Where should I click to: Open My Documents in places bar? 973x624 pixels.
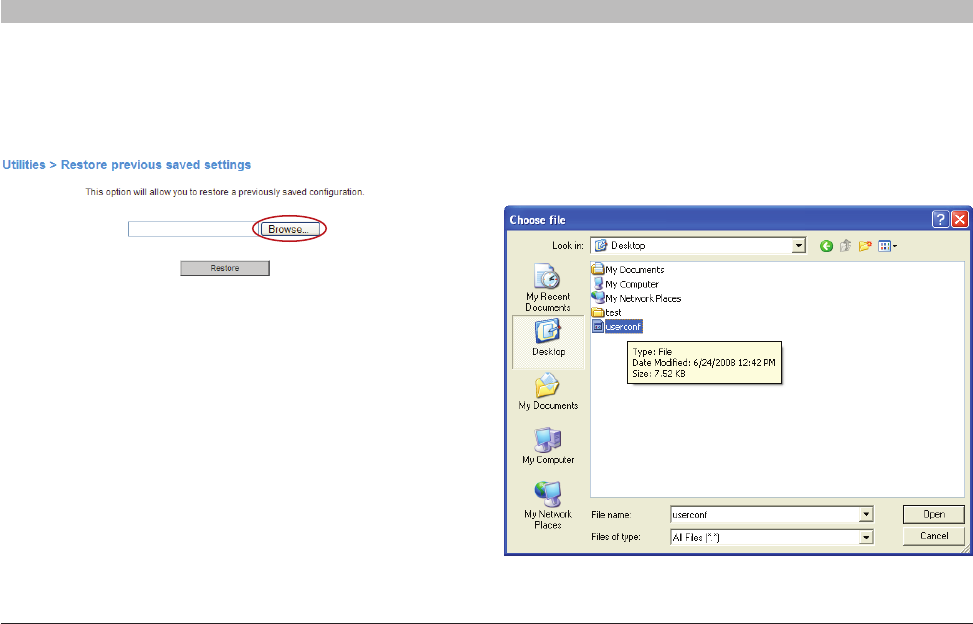(x=547, y=392)
